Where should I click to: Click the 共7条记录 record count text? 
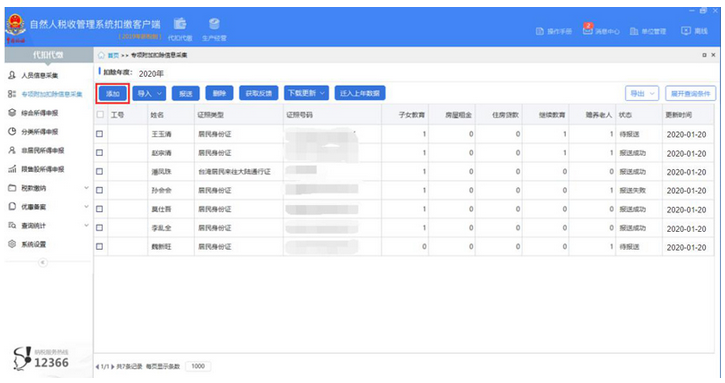point(129,366)
